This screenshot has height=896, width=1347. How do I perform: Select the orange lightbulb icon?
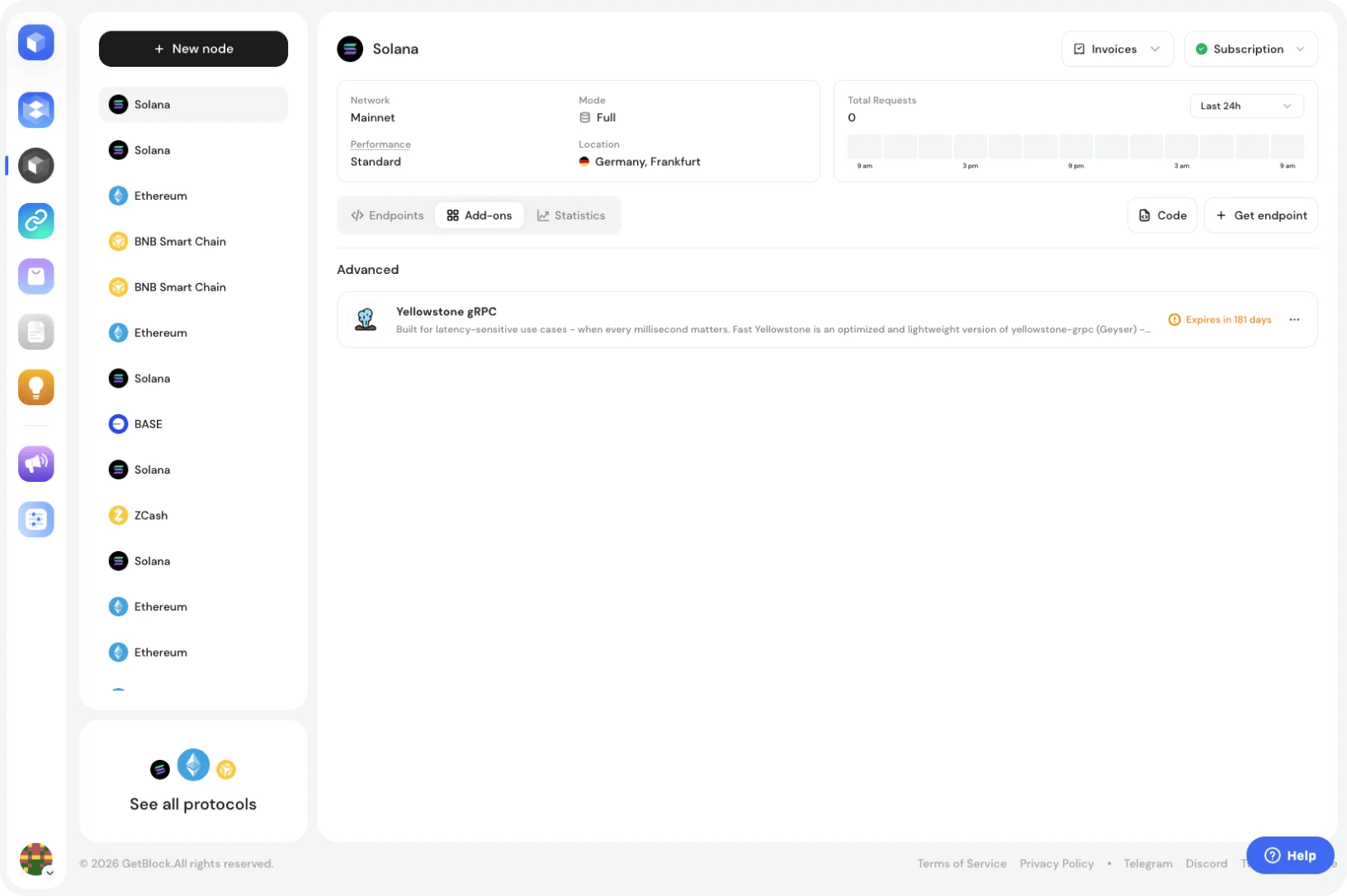point(35,386)
